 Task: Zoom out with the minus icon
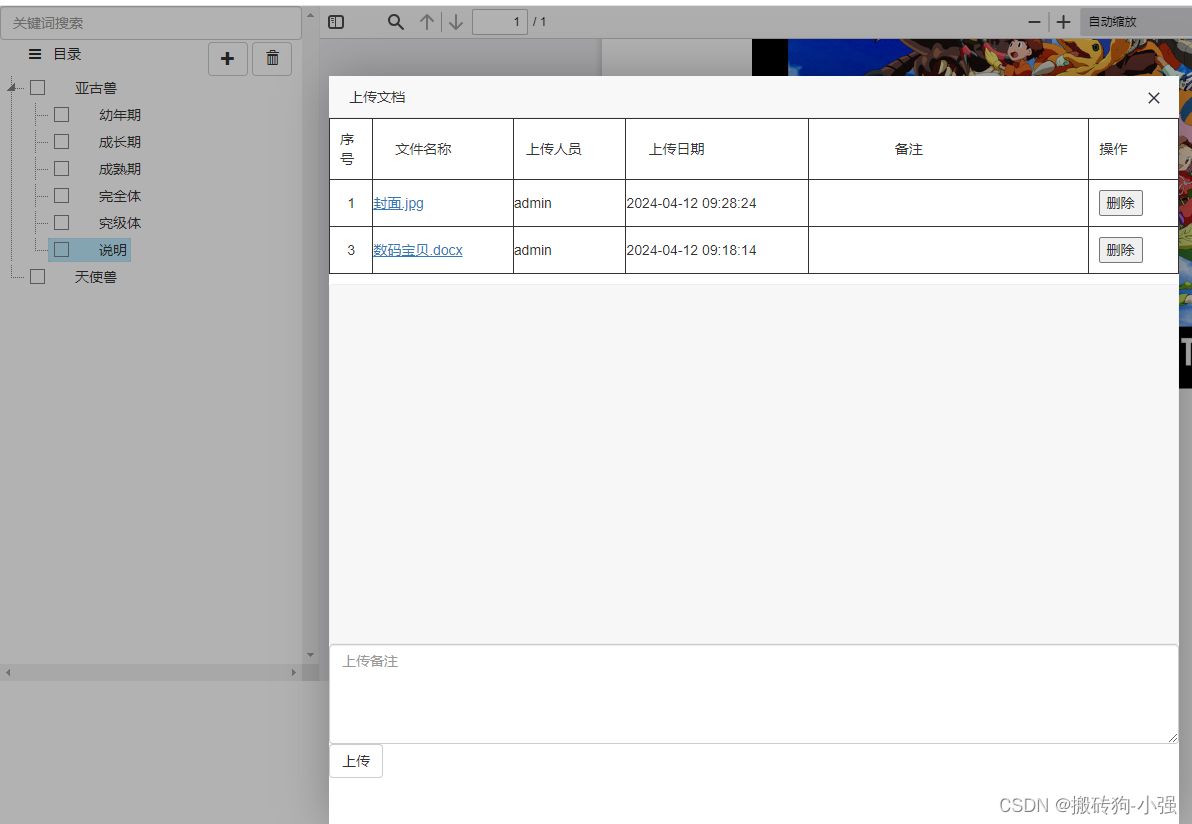[x=1035, y=22]
